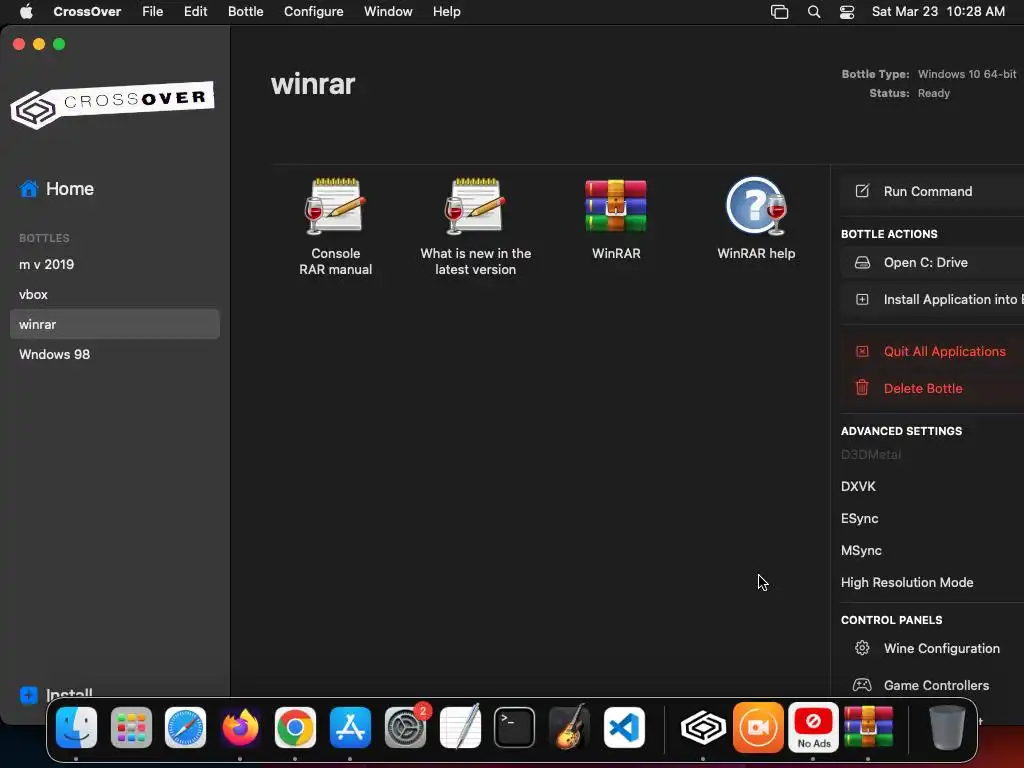
Task: Click the Home house icon in sidebar
Action: pyautogui.click(x=29, y=189)
